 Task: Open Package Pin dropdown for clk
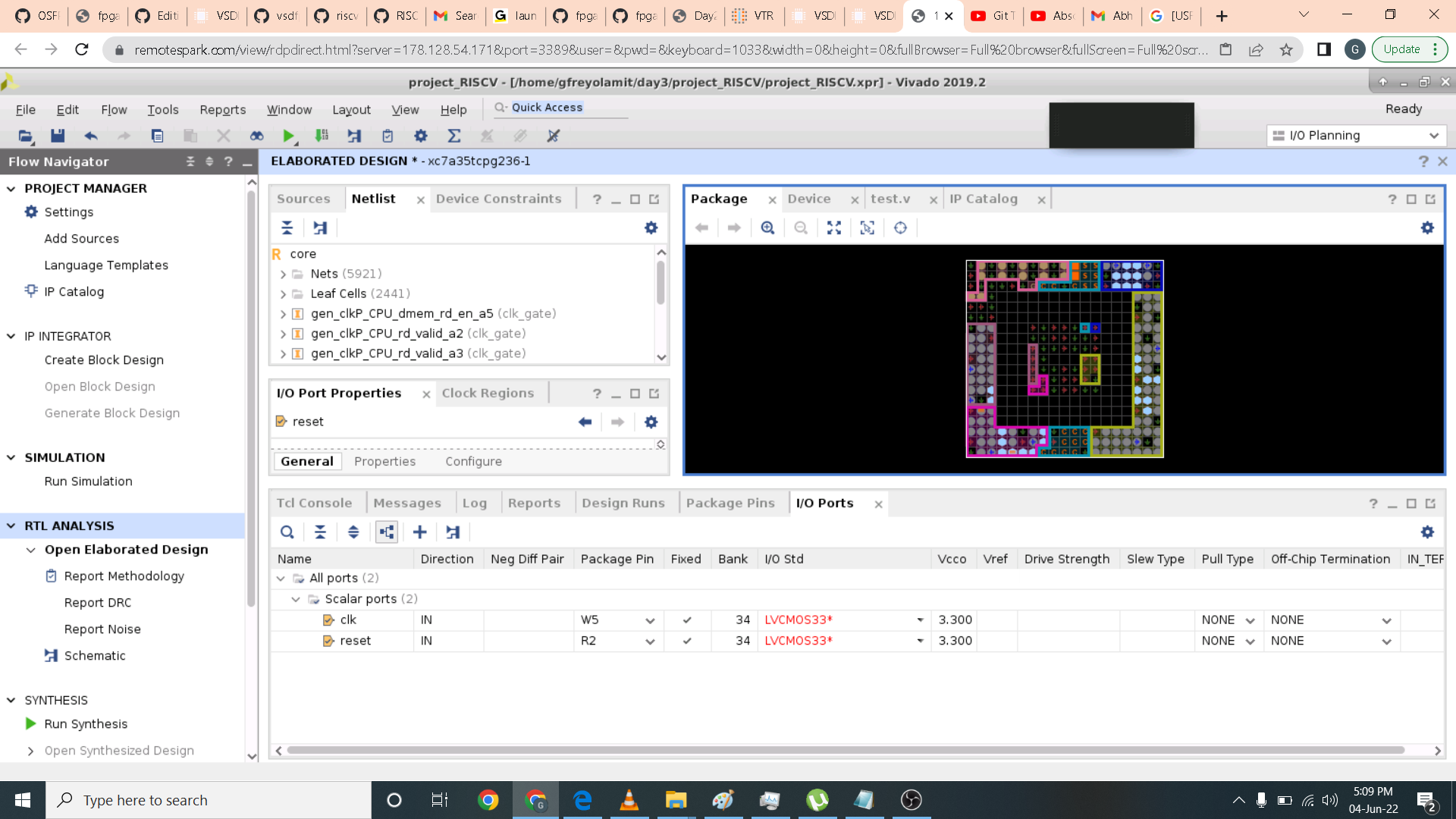coord(650,620)
